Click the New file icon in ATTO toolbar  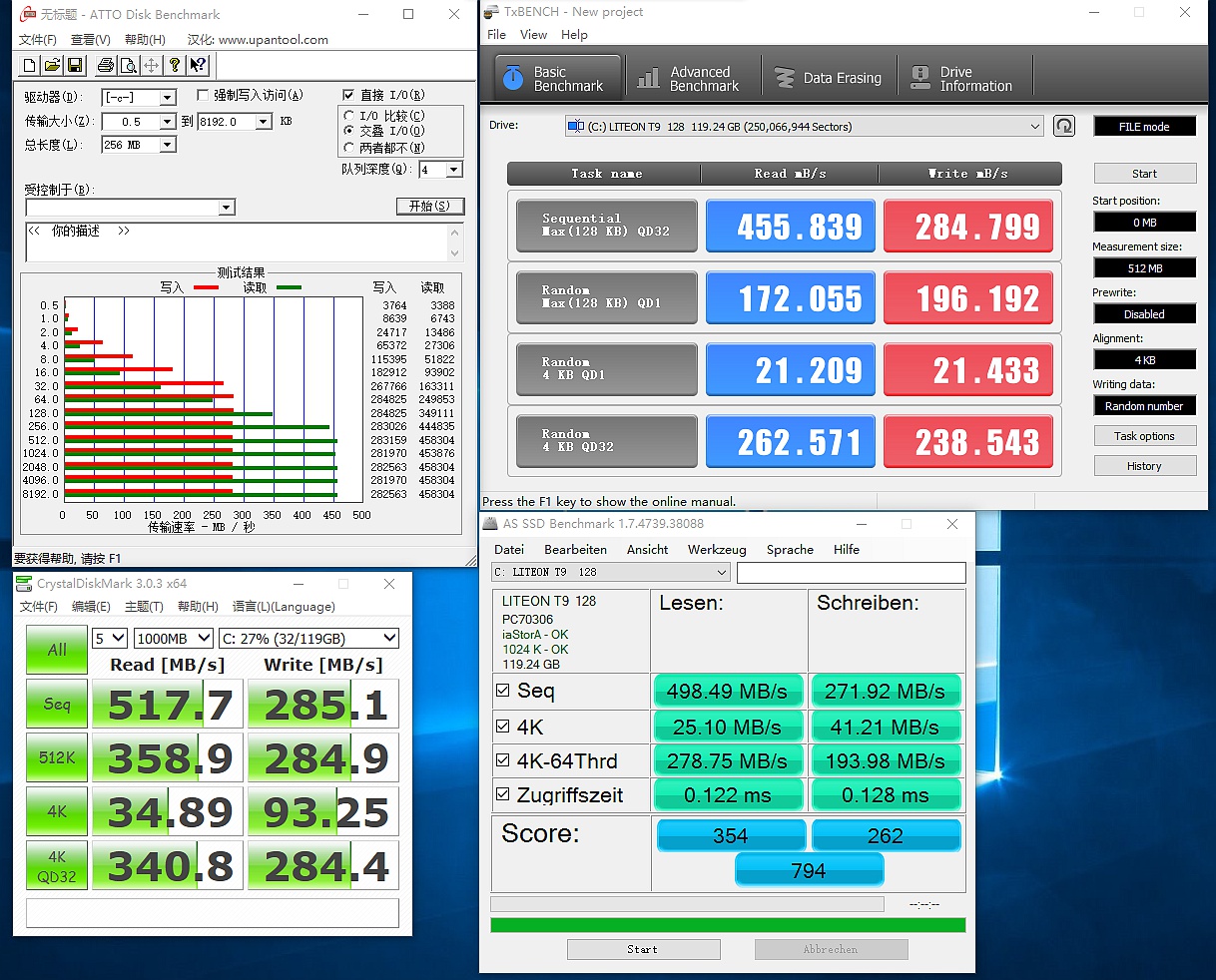(30, 66)
